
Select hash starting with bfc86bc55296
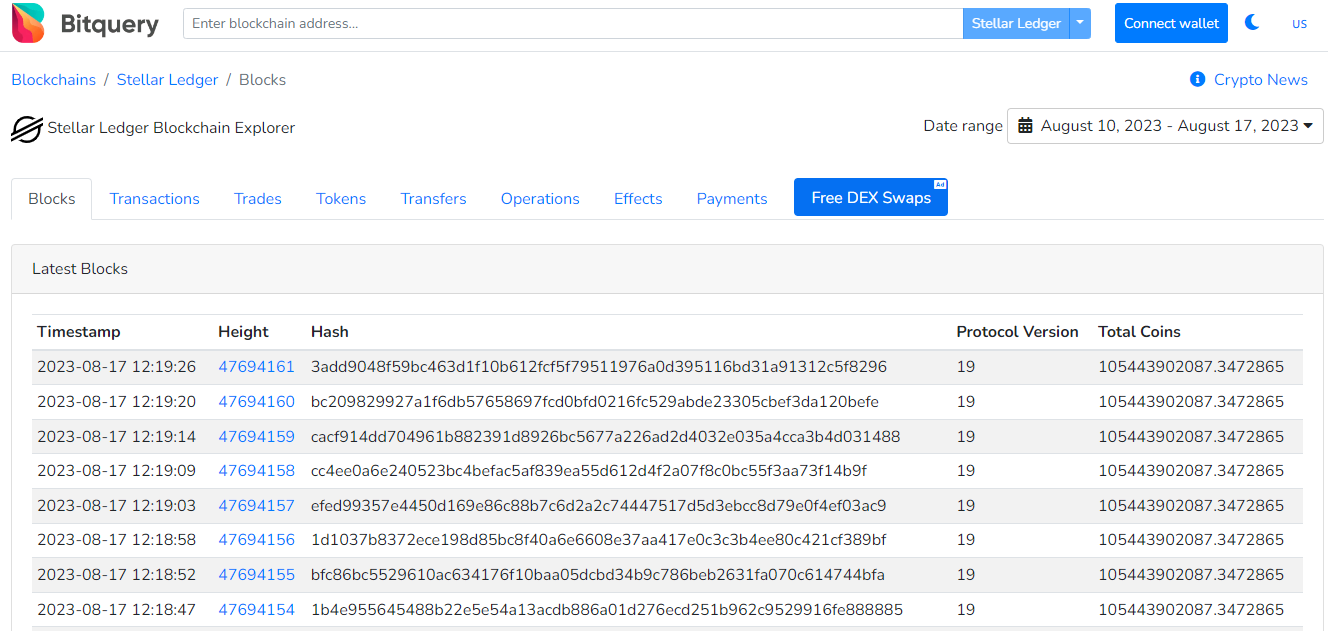pyautogui.click(x=598, y=575)
